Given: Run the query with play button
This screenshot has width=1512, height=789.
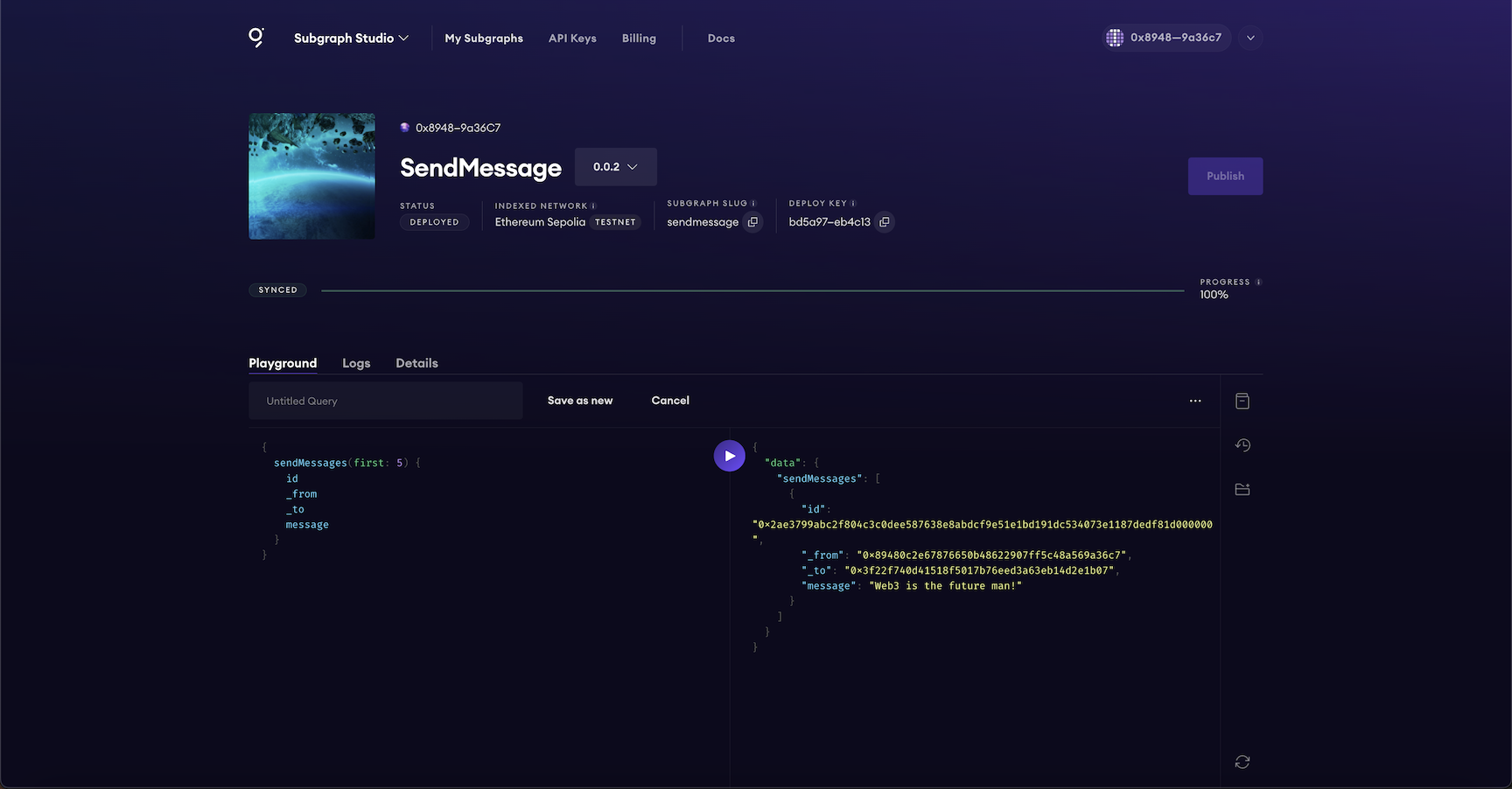Looking at the screenshot, I should (x=729, y=456).
